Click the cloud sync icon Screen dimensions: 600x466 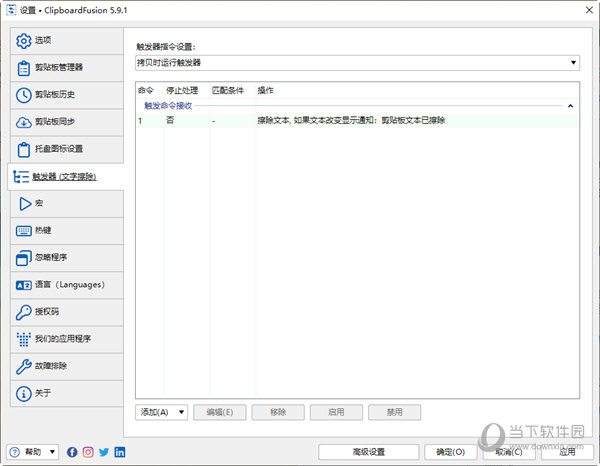[x=23, y=122]
